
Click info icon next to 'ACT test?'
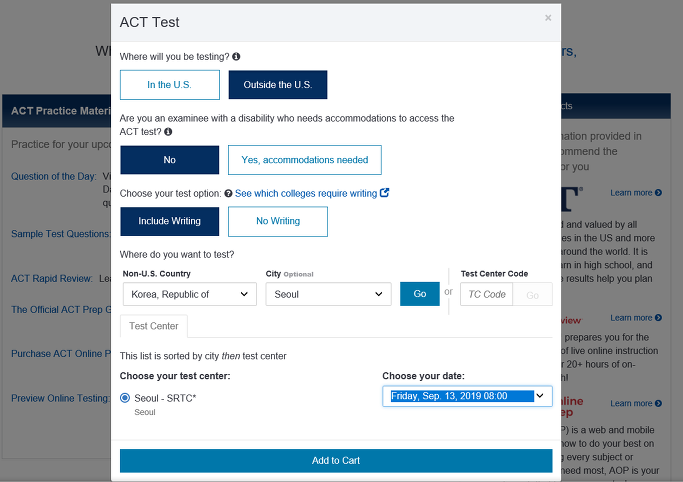168,131
